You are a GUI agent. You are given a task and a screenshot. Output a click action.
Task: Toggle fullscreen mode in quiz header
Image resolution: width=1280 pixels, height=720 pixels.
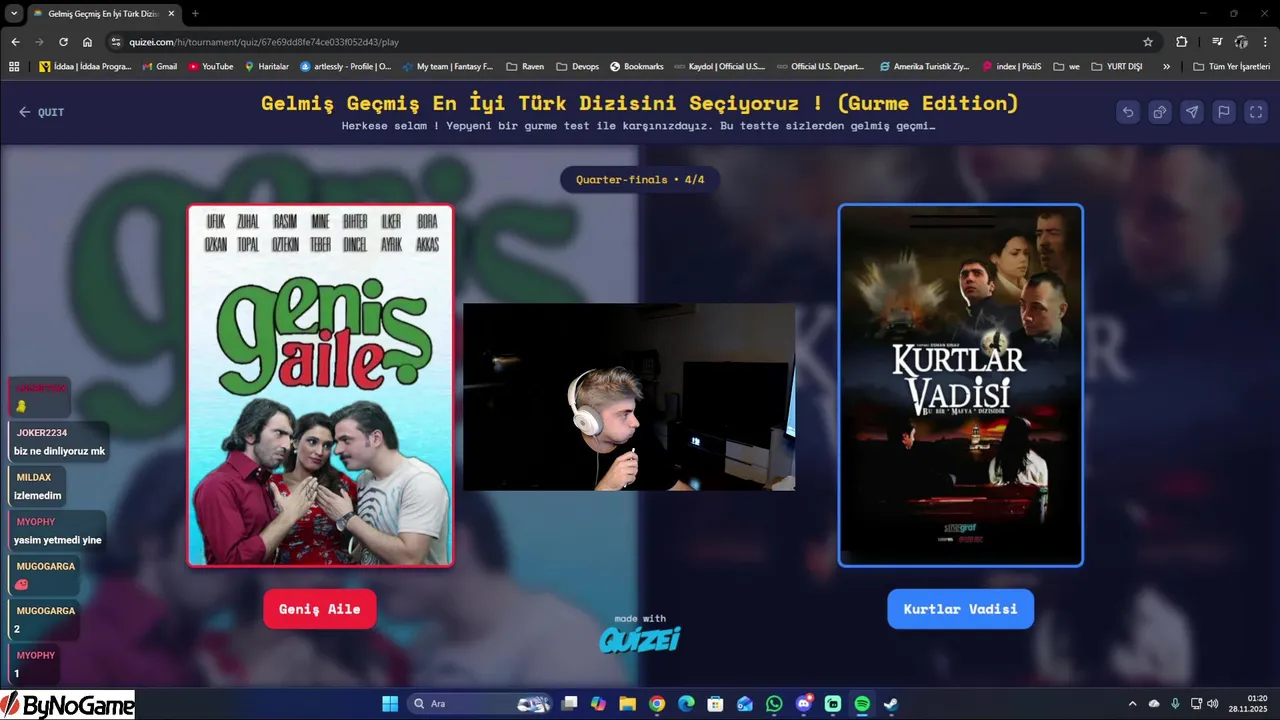1256,112
